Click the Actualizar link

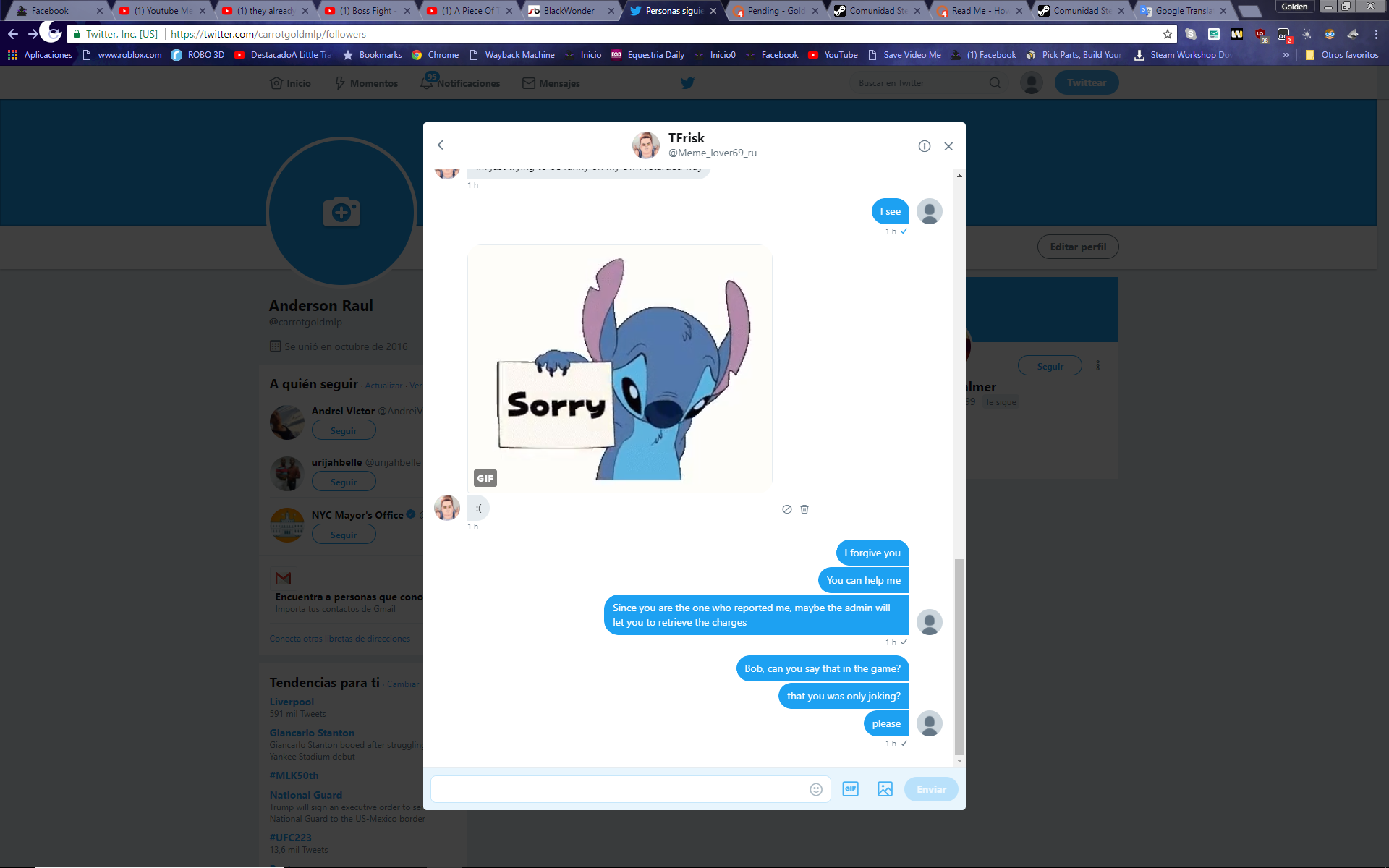[x=383, y=386]
